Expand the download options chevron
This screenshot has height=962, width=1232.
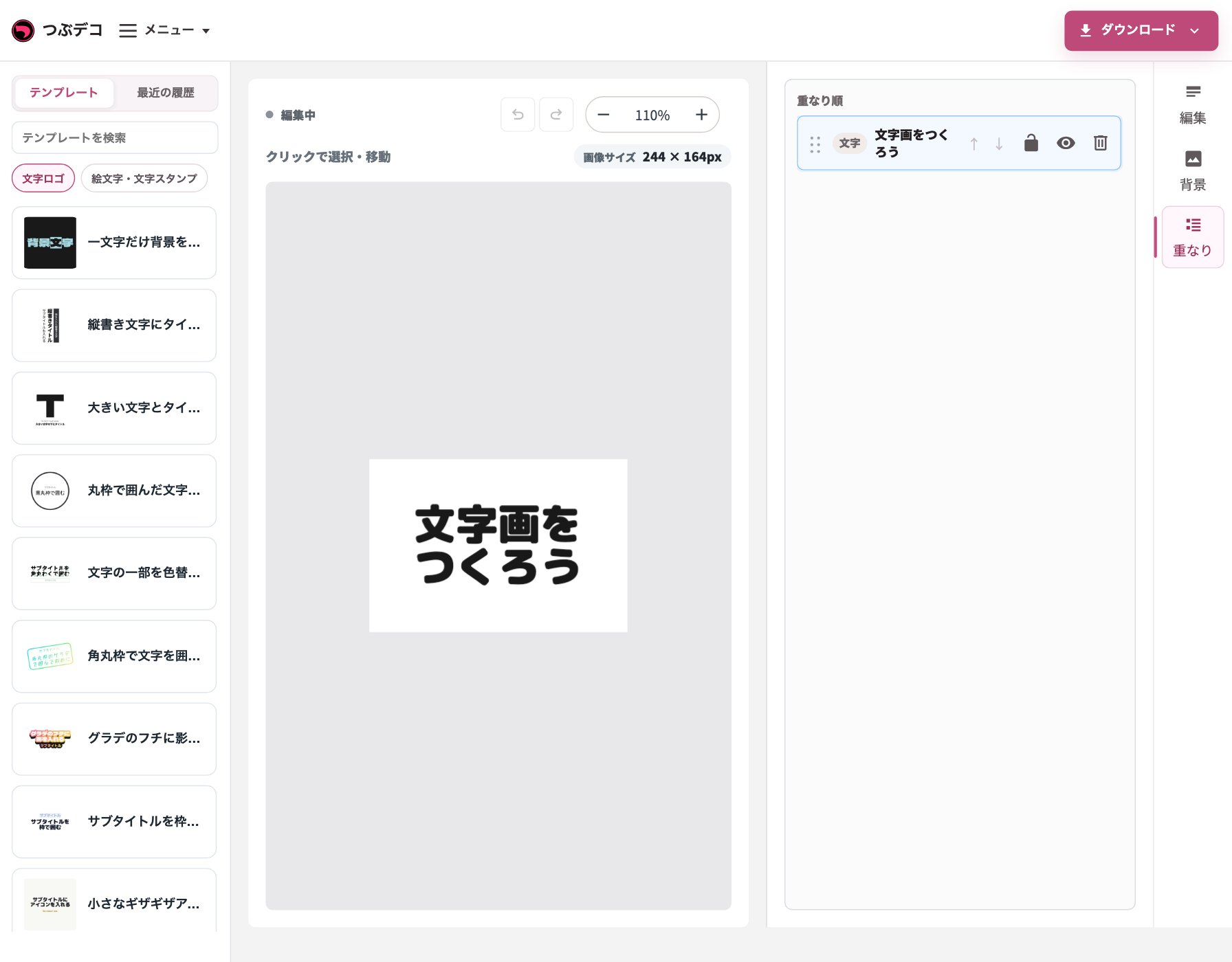click(1195, 30)
